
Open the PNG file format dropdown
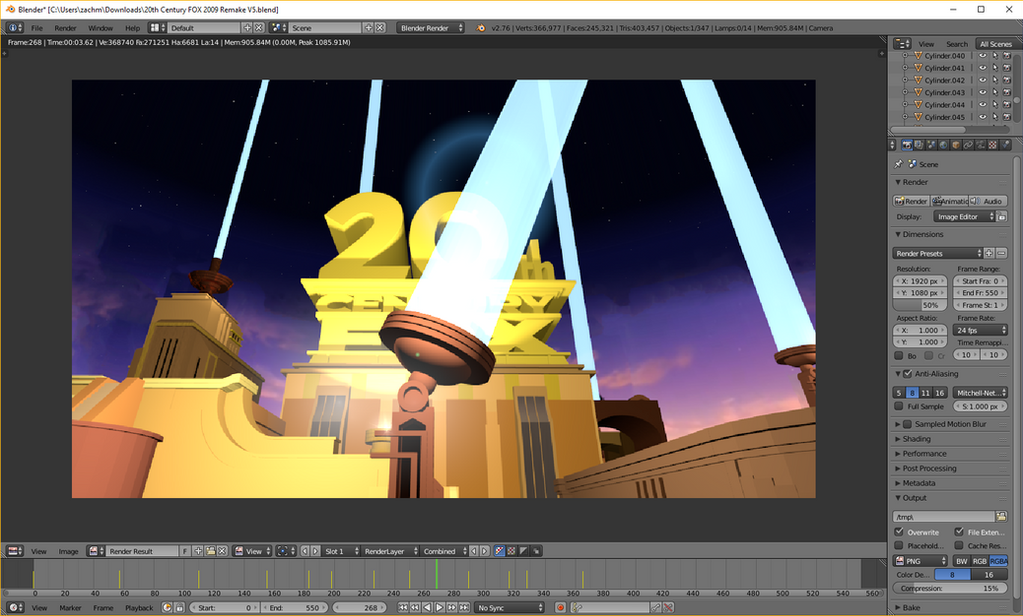(920, 561)
